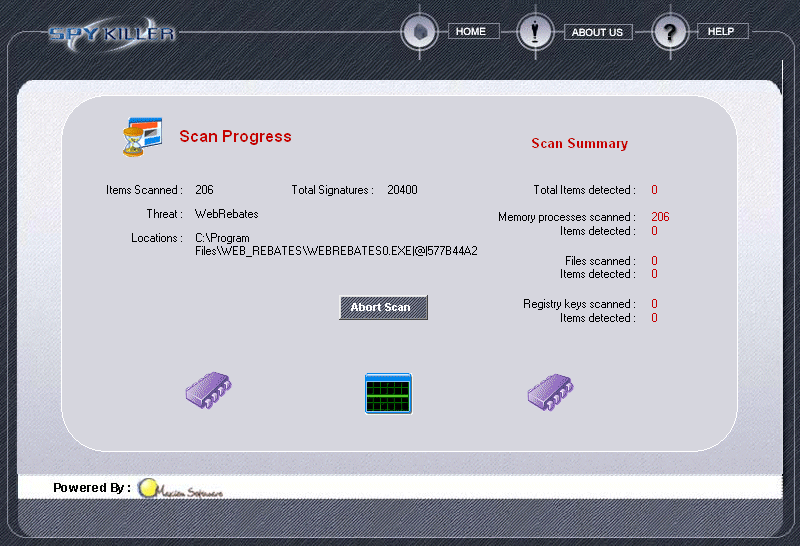Viewport: 800px width, 546px height.
Task: Click the WEBREBATES0.EXE location path
Action: [336, 244]
